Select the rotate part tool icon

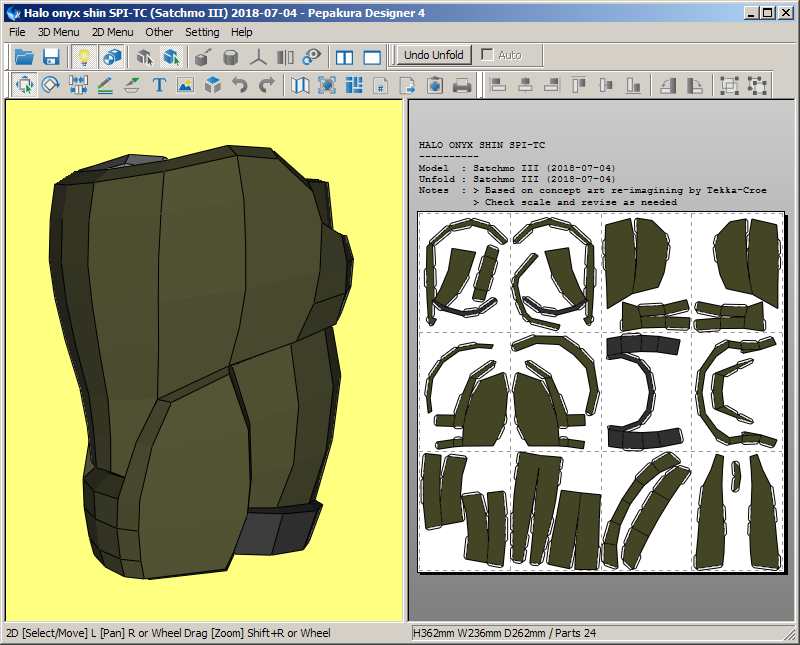pyautogui.click(x=51, y=85)
